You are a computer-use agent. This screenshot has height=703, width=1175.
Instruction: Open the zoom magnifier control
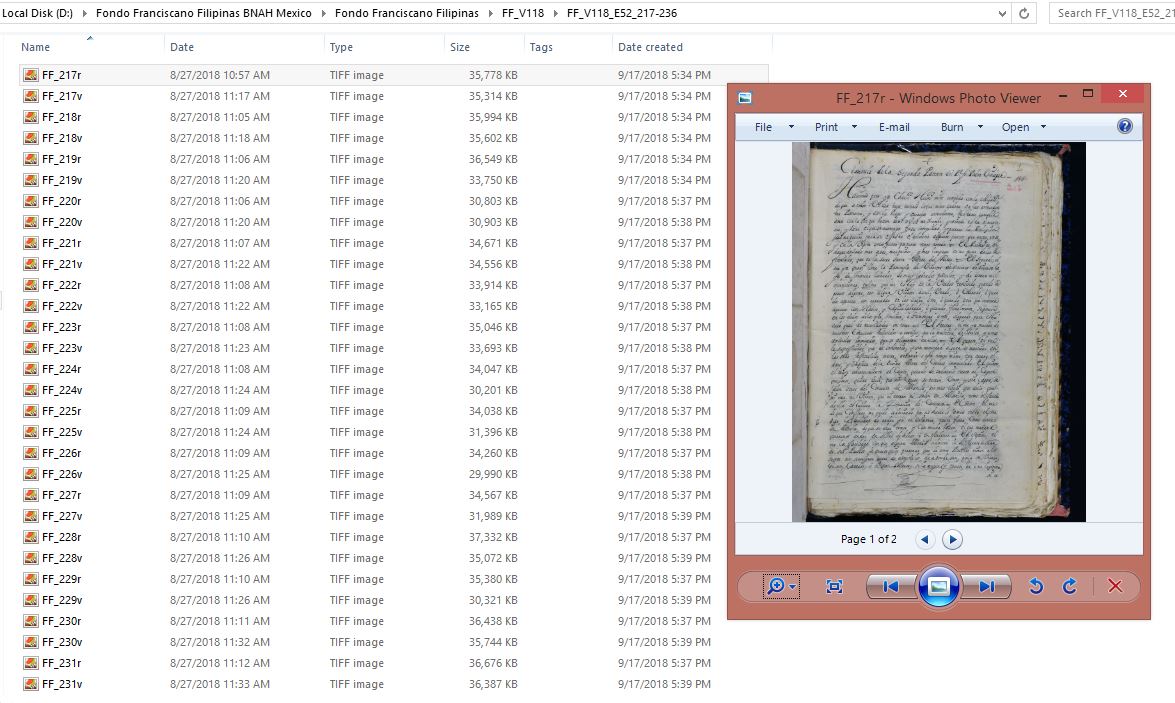point(780,587)
